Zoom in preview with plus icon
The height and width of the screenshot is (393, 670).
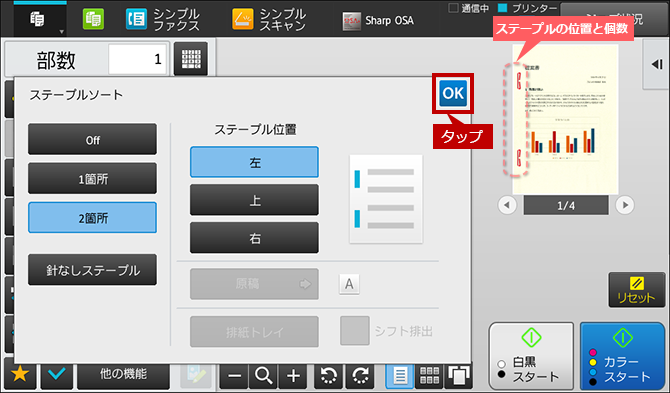[x=293, y=376]
